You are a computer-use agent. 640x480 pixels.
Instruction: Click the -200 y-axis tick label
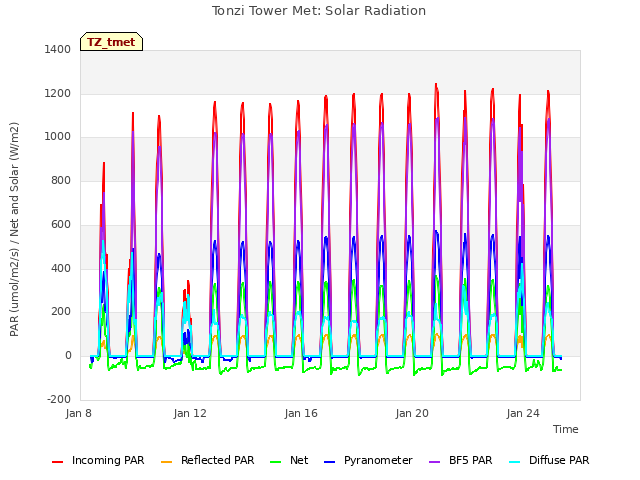tap(59, 399)
